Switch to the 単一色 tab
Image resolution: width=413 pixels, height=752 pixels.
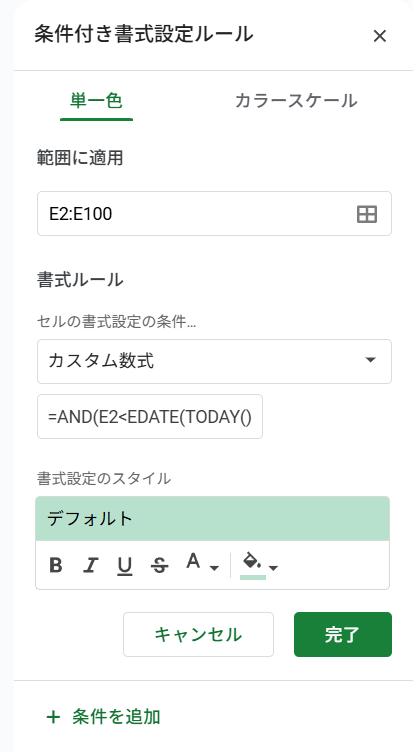[96, 101]
